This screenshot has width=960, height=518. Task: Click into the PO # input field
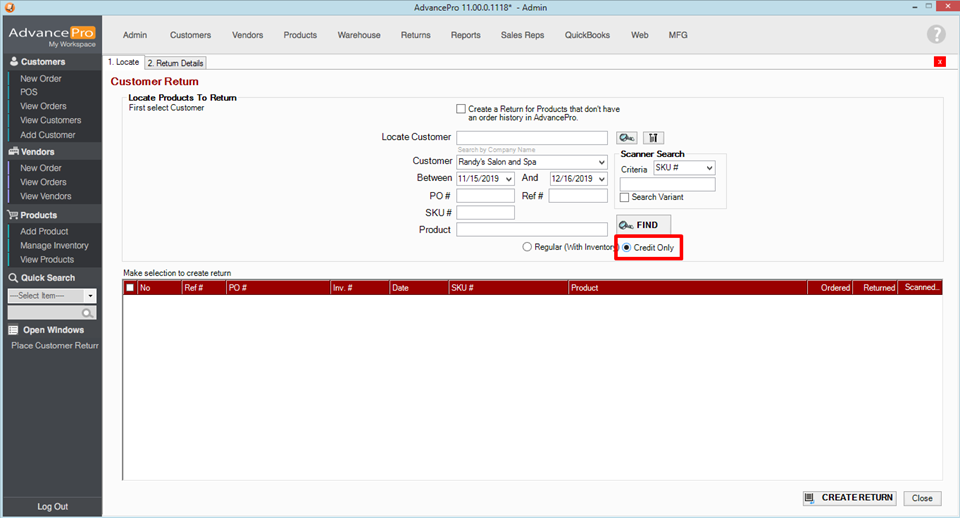click(485, 196)
